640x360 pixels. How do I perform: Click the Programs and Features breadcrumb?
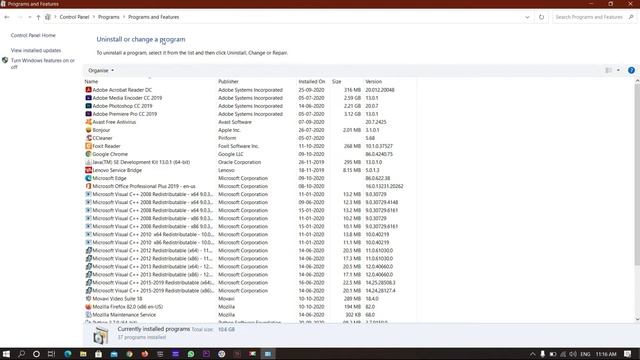(153, 17)
